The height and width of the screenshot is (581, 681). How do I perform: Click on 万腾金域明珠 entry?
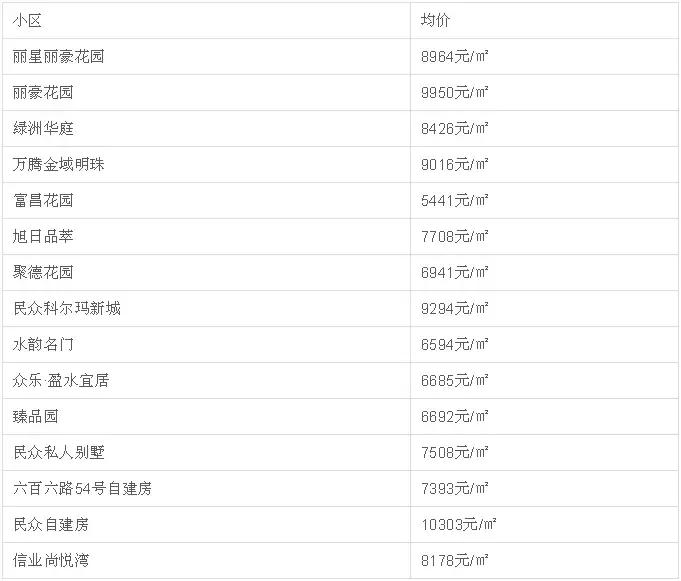coord(58,165)
